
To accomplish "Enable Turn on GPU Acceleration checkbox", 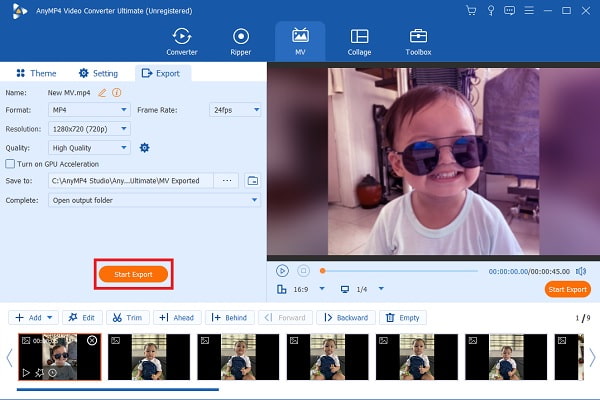I will pos(10,164).
